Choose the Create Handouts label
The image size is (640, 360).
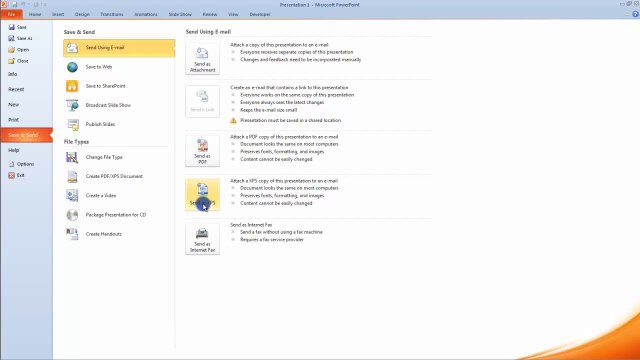pos(104,234)
